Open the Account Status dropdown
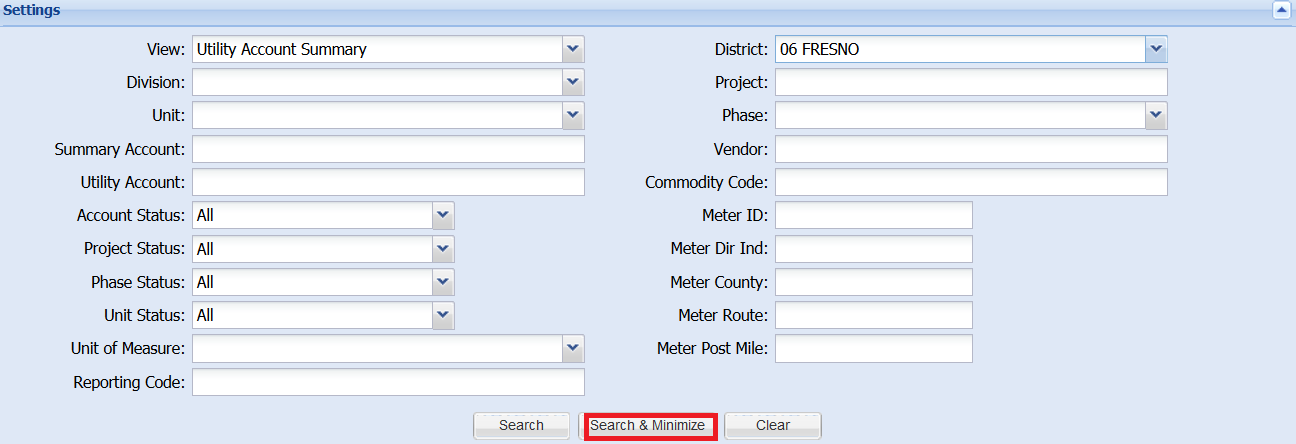This screenshot has height=444, width=1296. (x=442, y=215)
